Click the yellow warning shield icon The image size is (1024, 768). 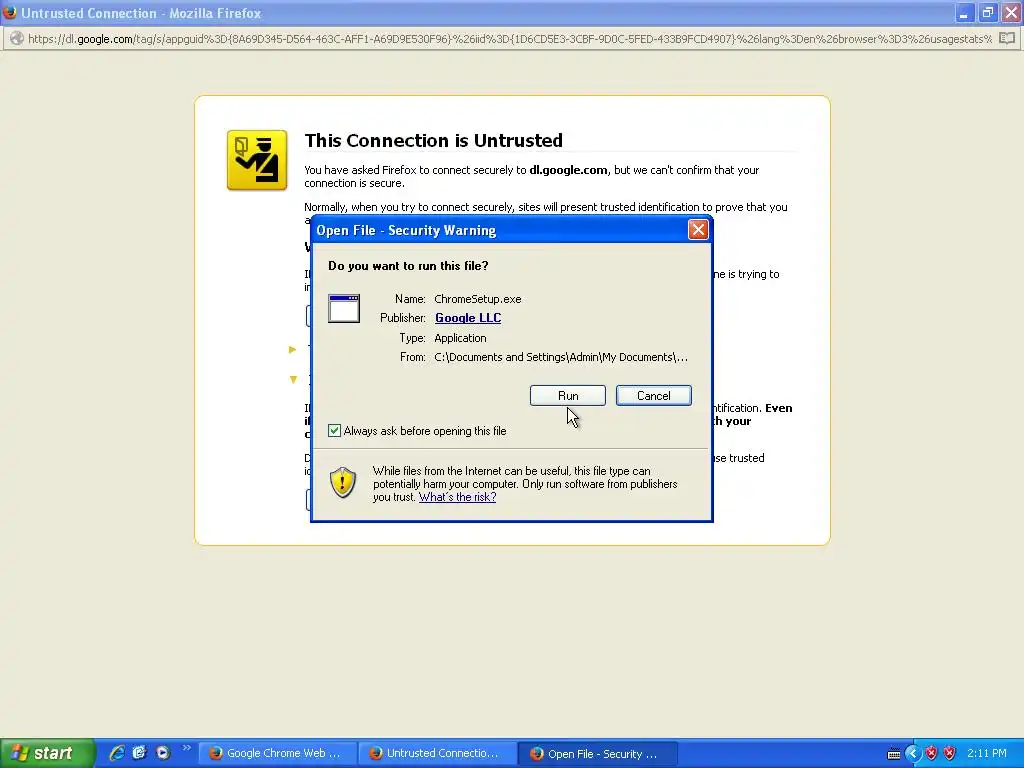[343, 483]
